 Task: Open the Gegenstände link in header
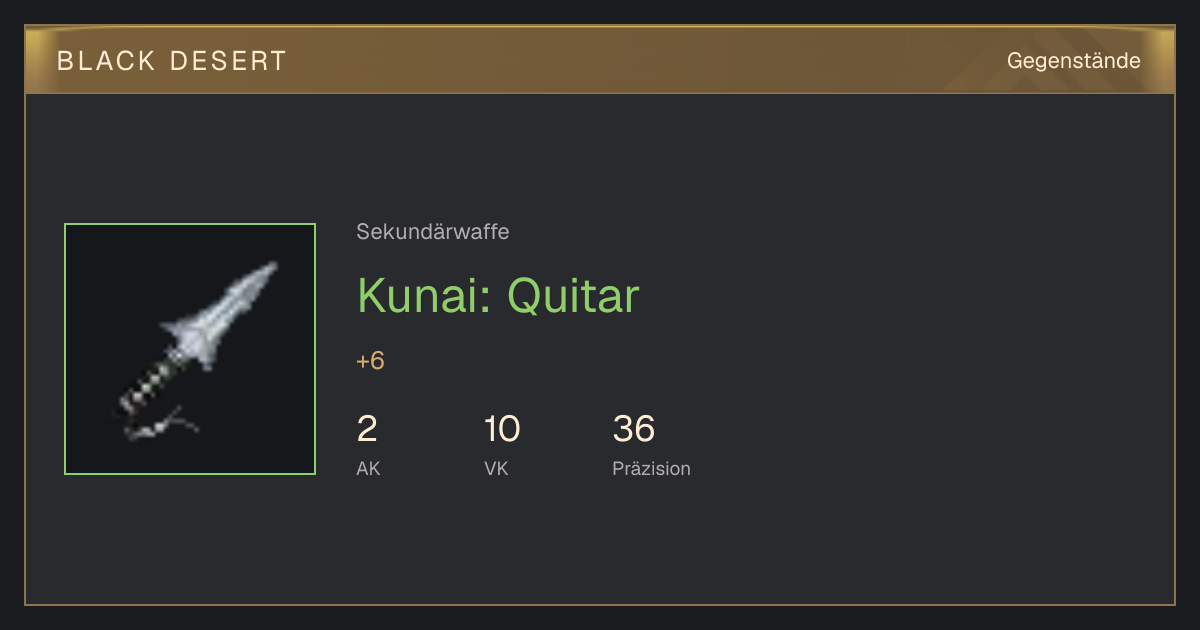[1073, 61]
